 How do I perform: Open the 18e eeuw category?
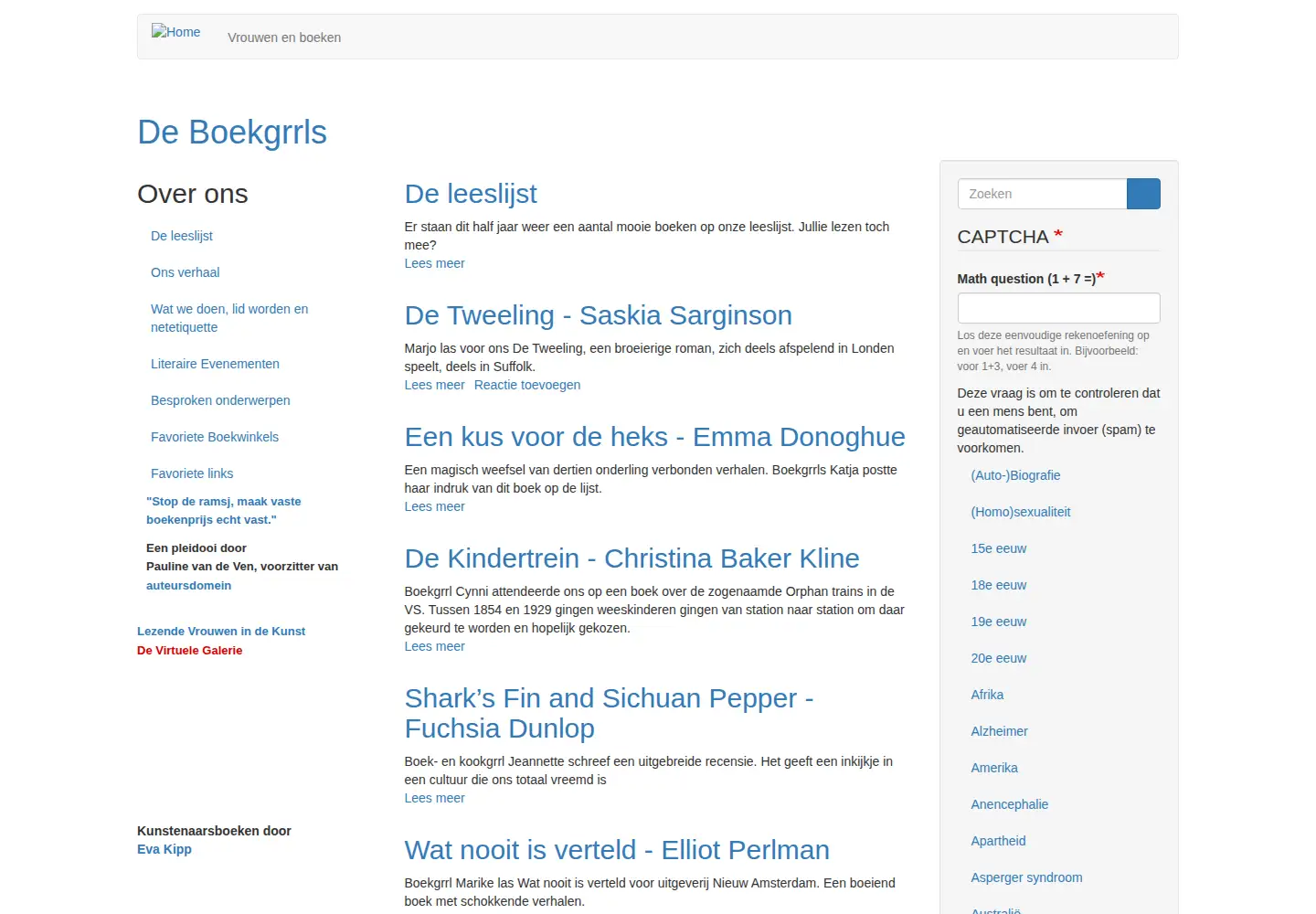999,585
